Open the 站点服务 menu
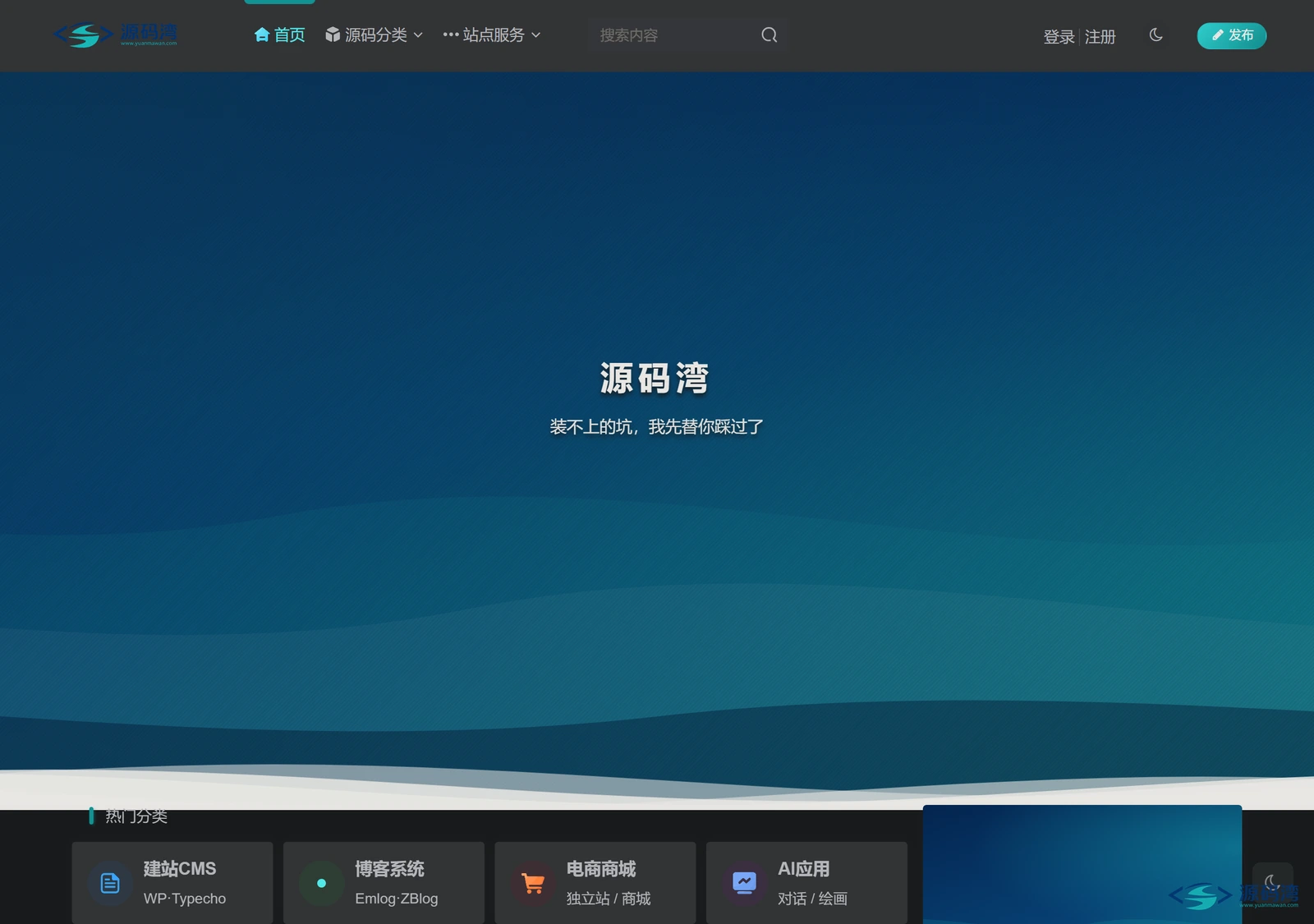 click(492, 35)
